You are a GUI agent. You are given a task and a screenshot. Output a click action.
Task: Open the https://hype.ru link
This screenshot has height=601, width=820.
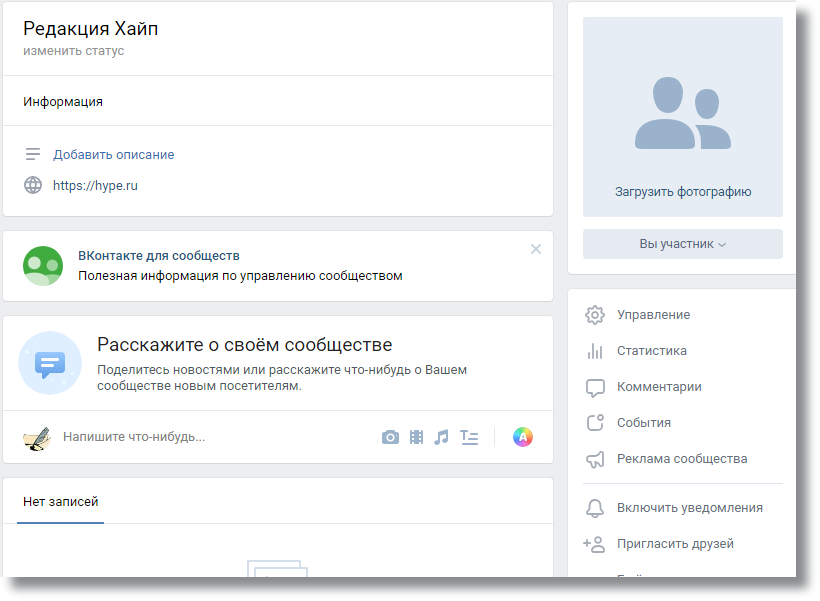click(95, 186)
